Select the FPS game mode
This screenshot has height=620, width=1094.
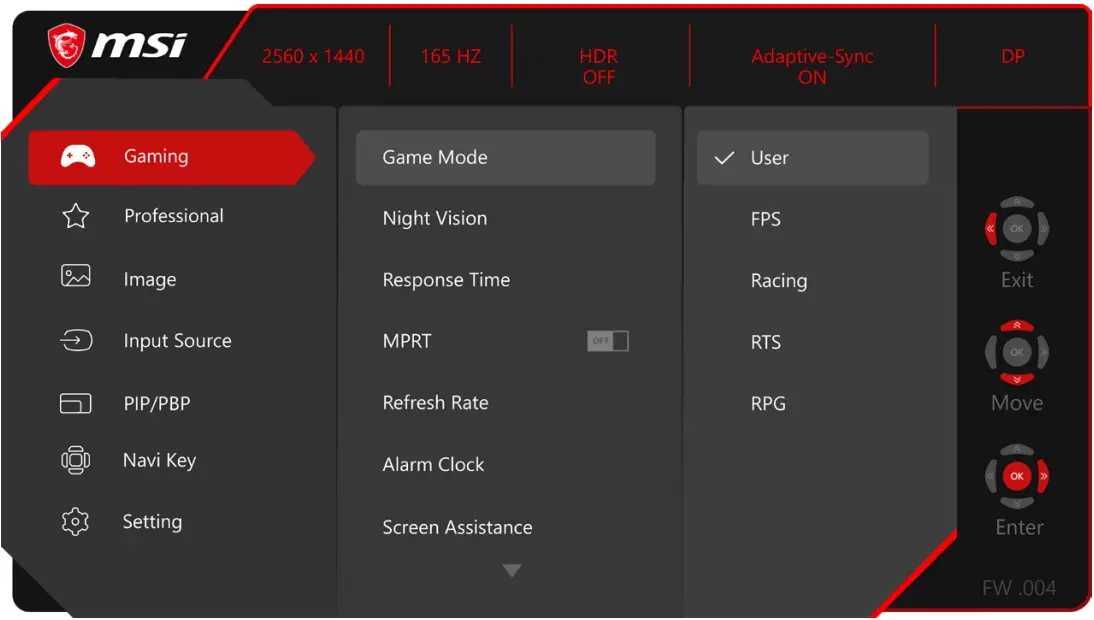766,219
